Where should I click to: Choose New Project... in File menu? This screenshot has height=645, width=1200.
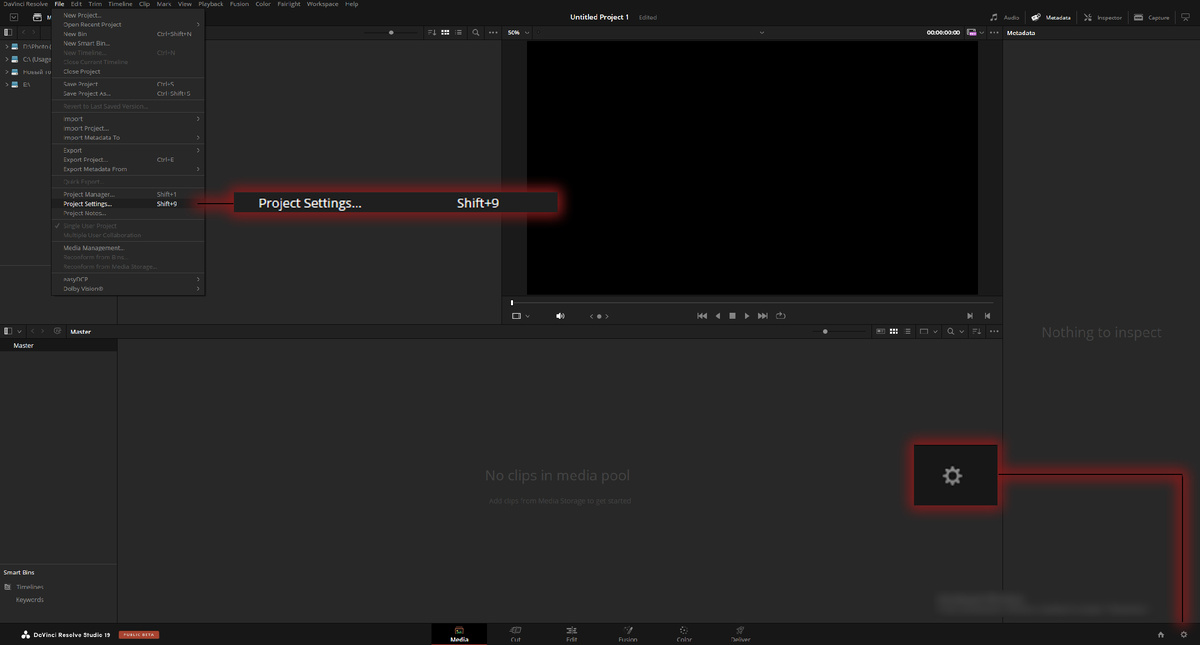coord(128,15)
